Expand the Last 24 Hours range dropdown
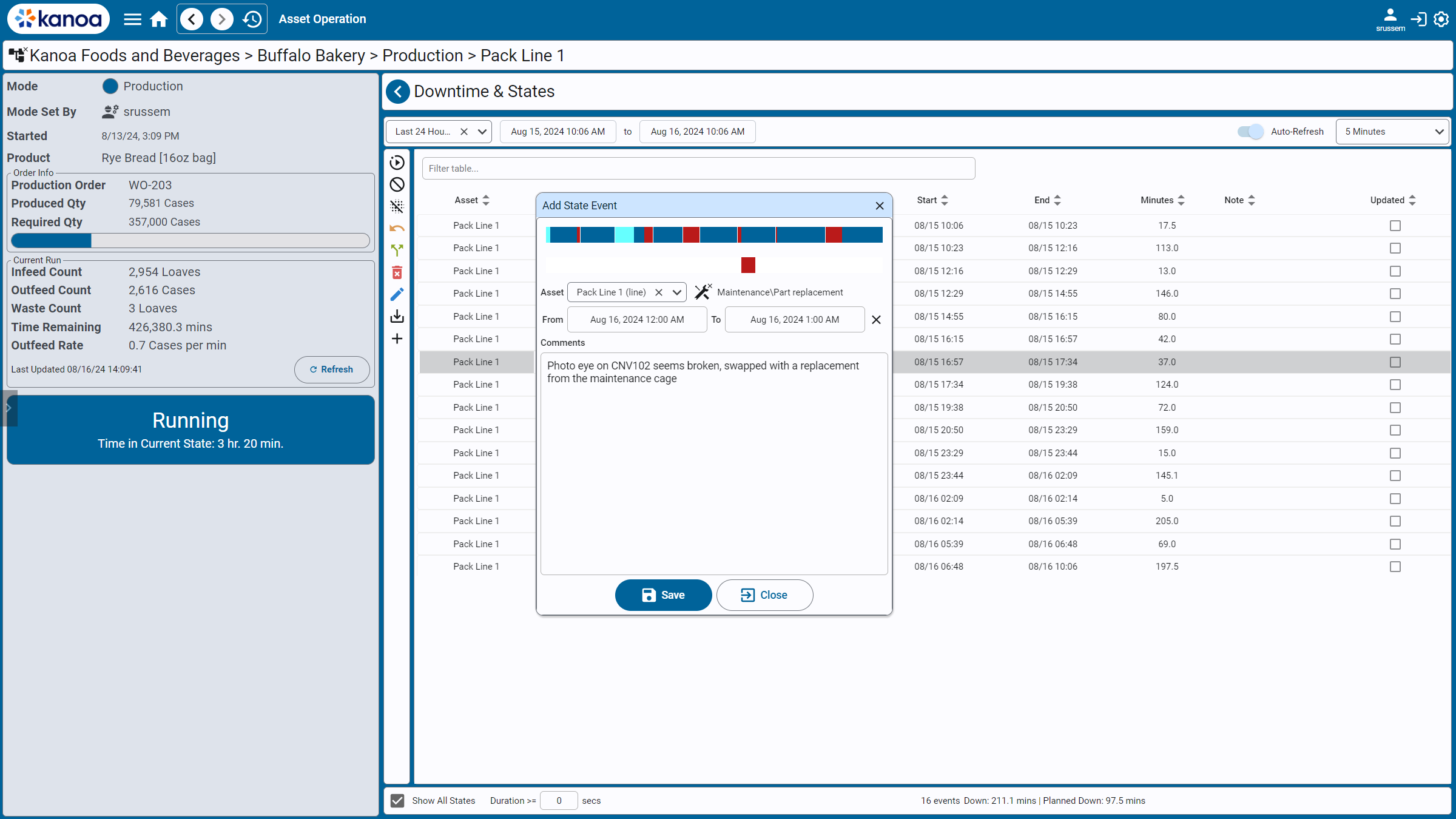Viewport: 1456px width, 819px height. (482, 132)
